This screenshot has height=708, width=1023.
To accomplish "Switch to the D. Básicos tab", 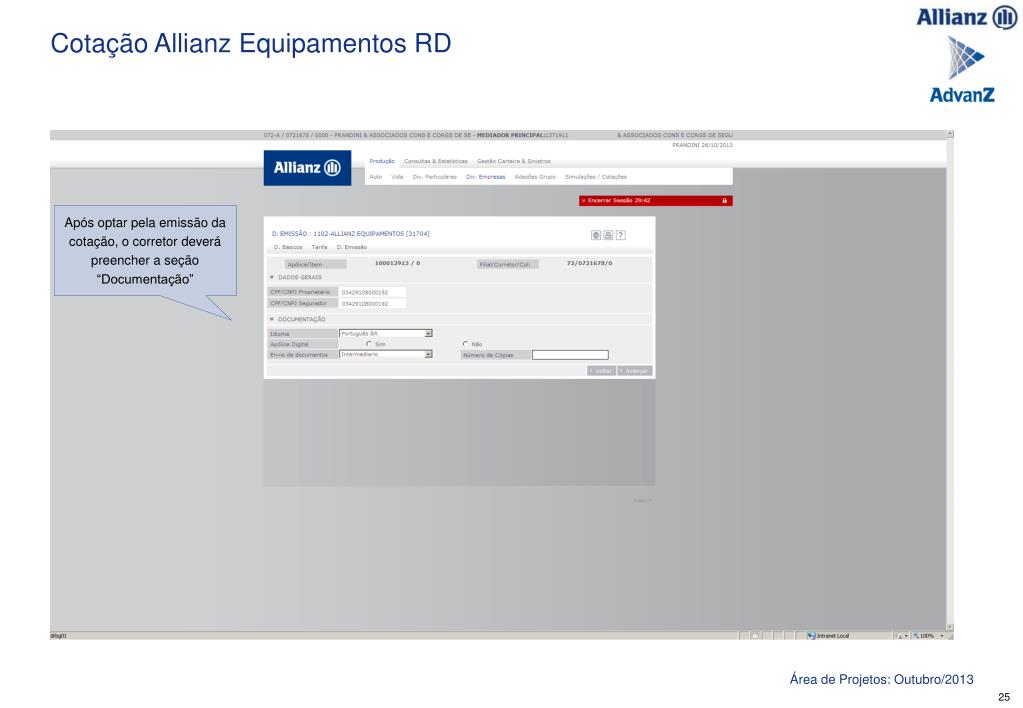I will click(x=288, y=247).
